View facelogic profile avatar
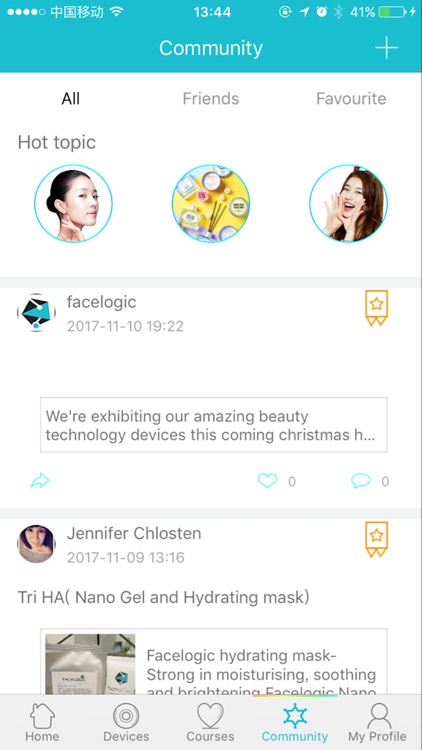Image resolution: width=422 pixels, height=750 pixels. 36,312
